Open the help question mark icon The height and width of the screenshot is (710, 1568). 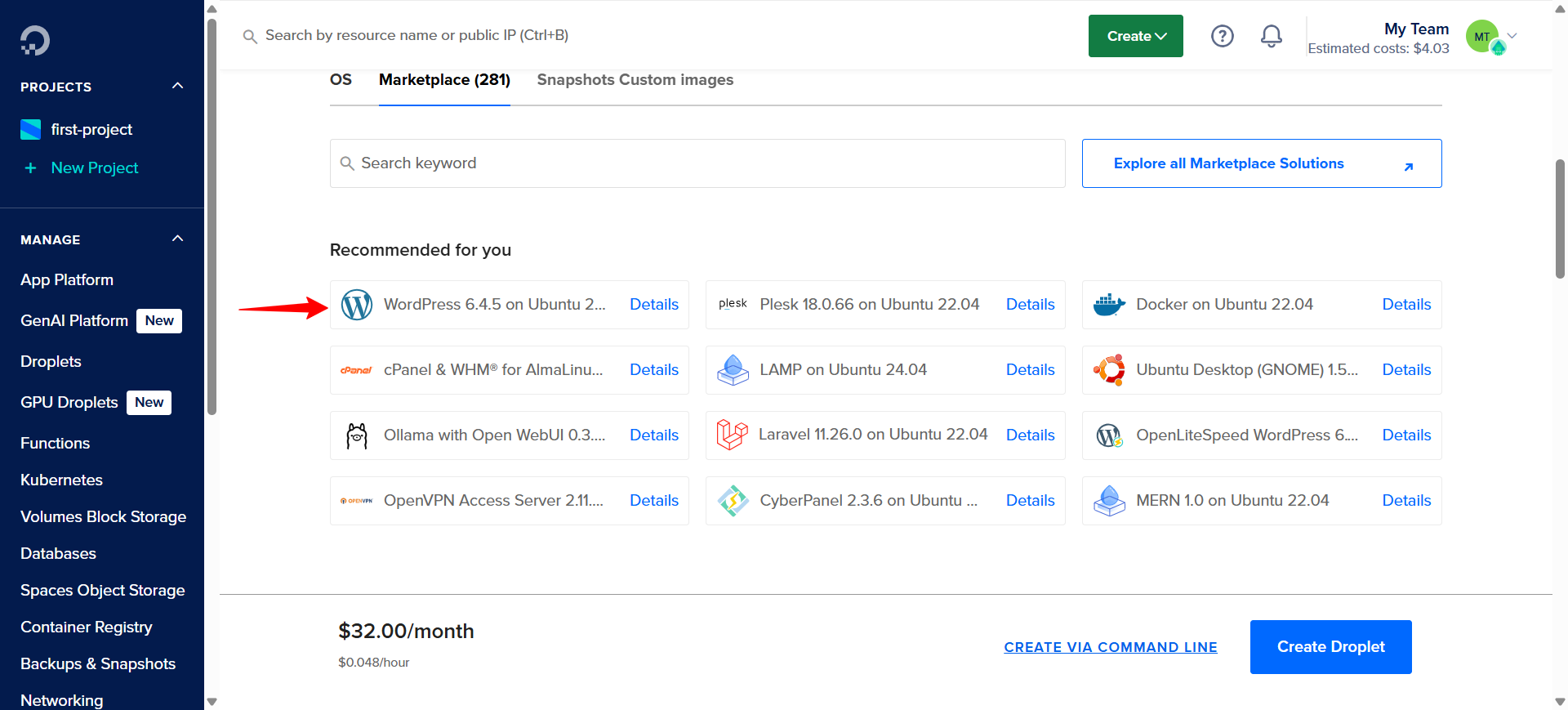[1222, 36]
